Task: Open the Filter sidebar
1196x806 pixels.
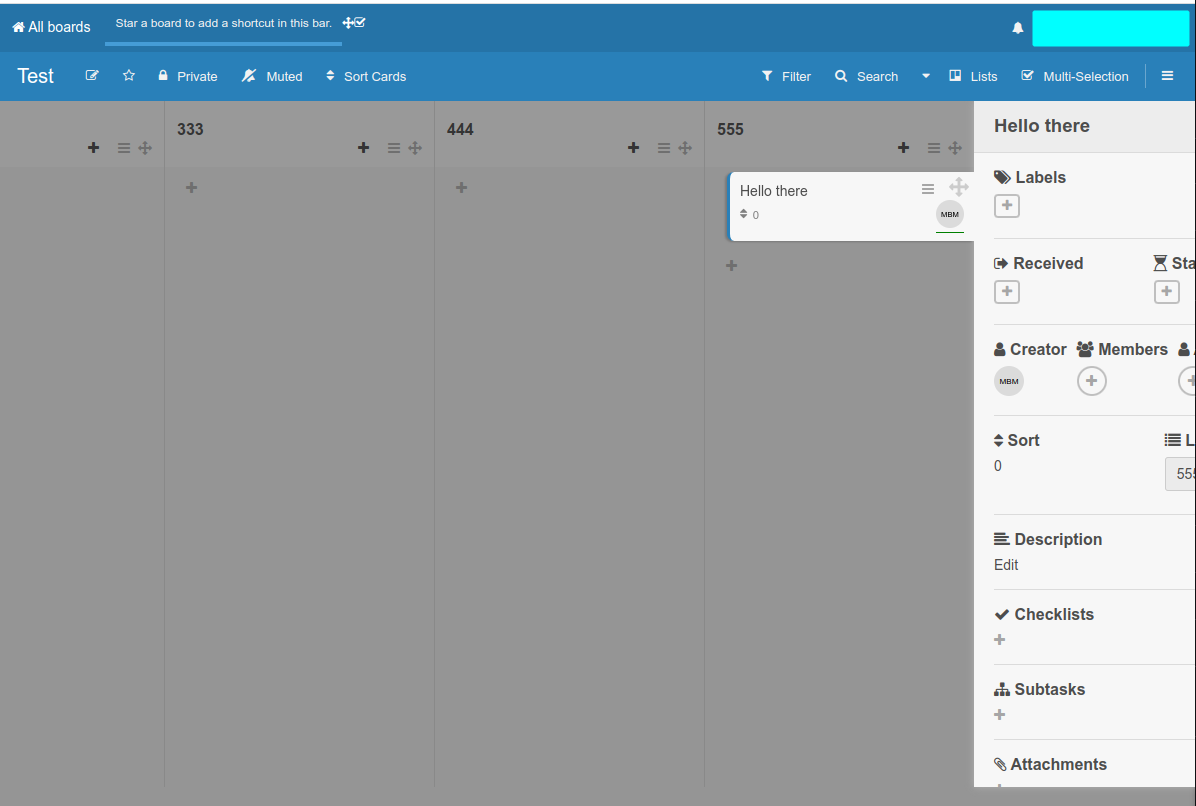Action: point(786,76)
